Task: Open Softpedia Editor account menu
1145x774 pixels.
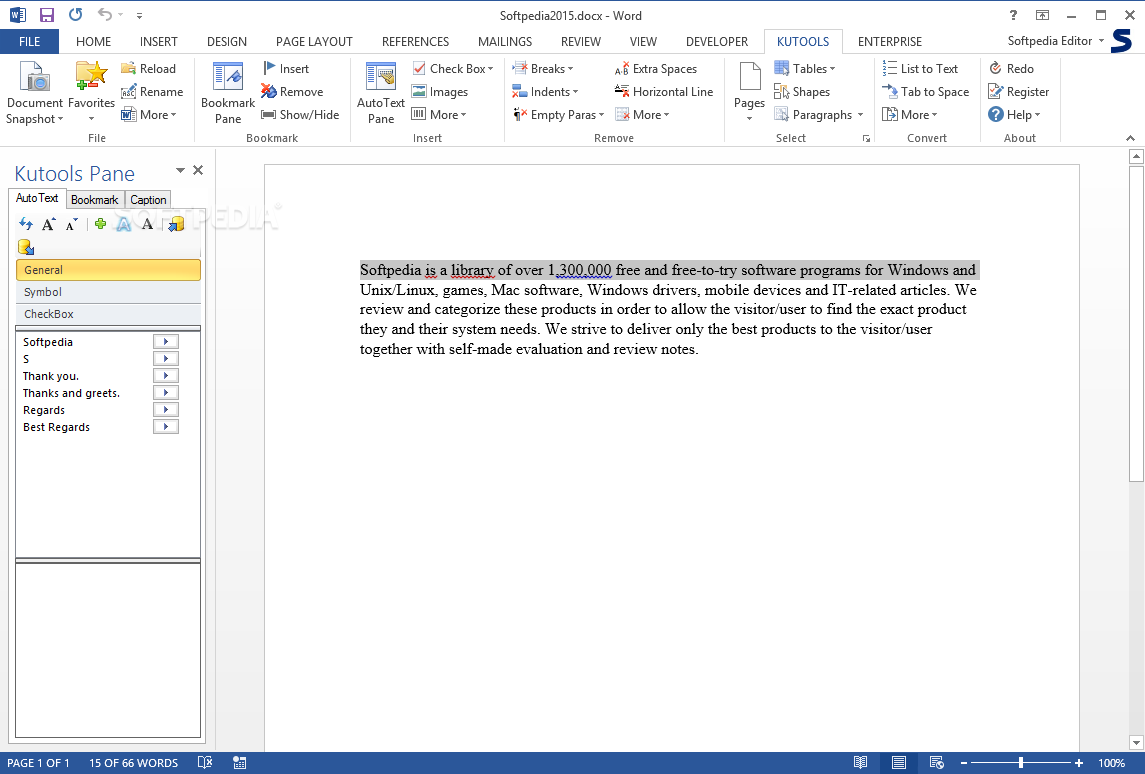Action: pos(1055,41)
